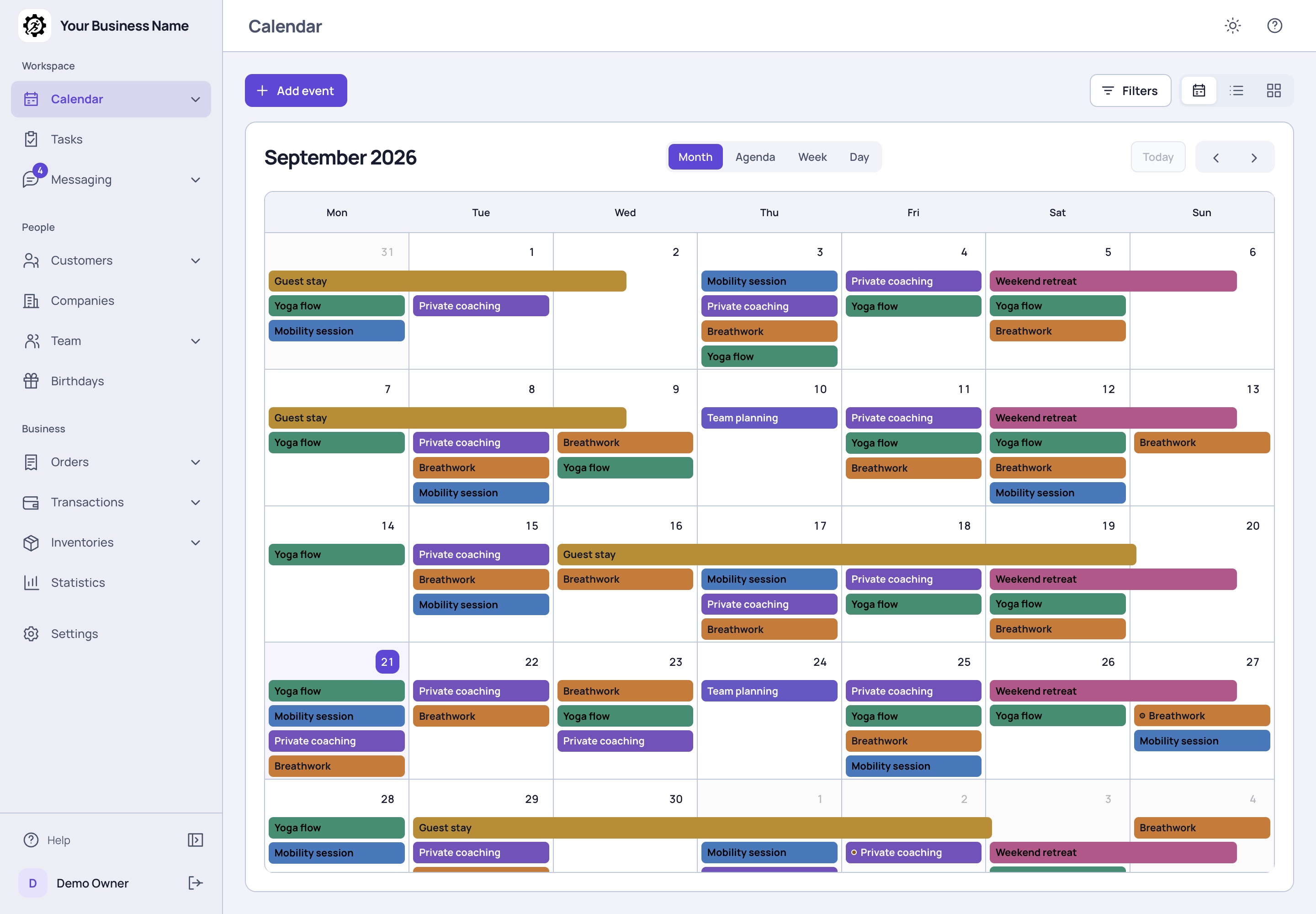Expand the Messaging submenu
Viewport: 1316px width, 914px height.
click(x=195, y=180)
